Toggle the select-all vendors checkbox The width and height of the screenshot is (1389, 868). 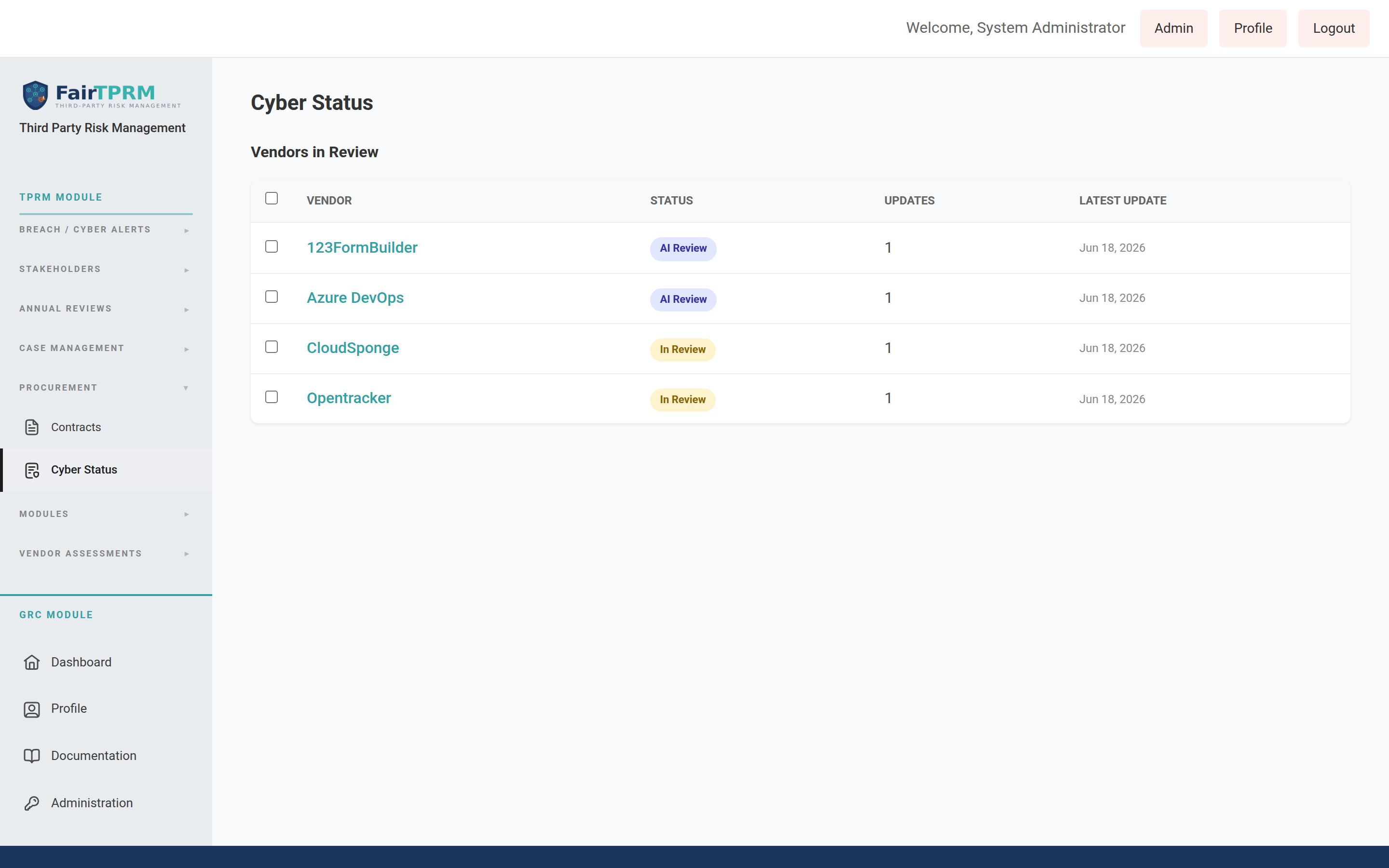click(272, 198)
